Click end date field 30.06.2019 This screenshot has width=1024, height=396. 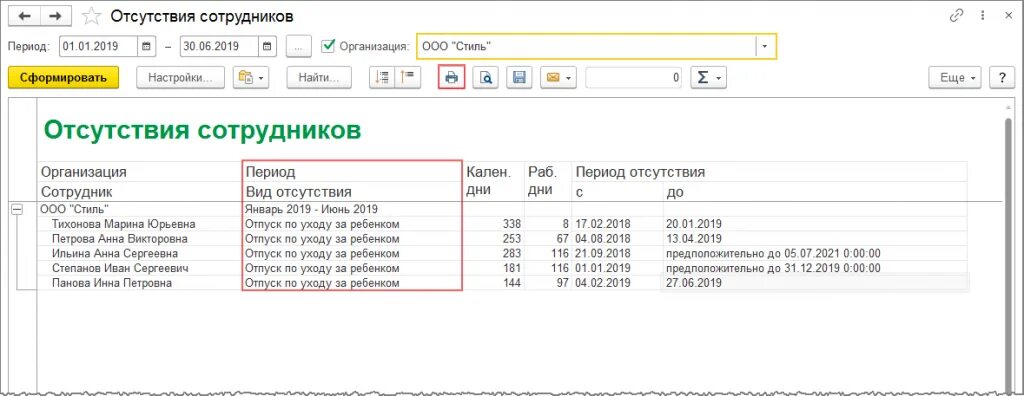[x=219, y=46]
